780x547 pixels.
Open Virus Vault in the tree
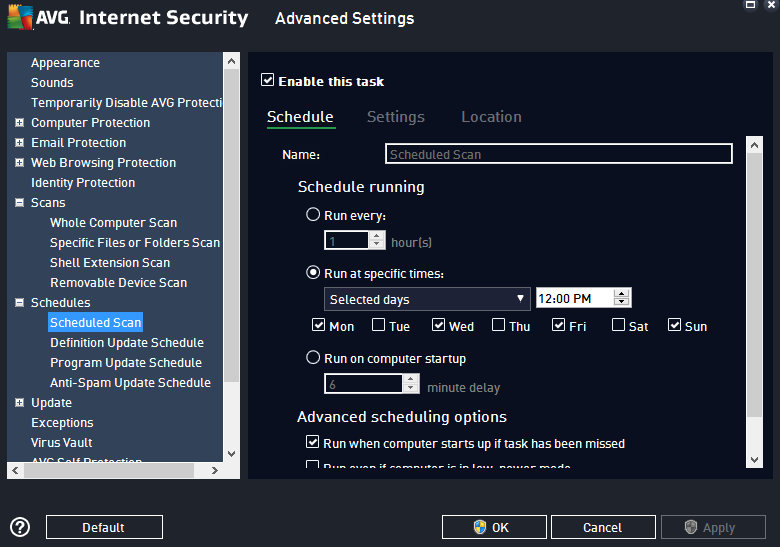coord(62,442)
